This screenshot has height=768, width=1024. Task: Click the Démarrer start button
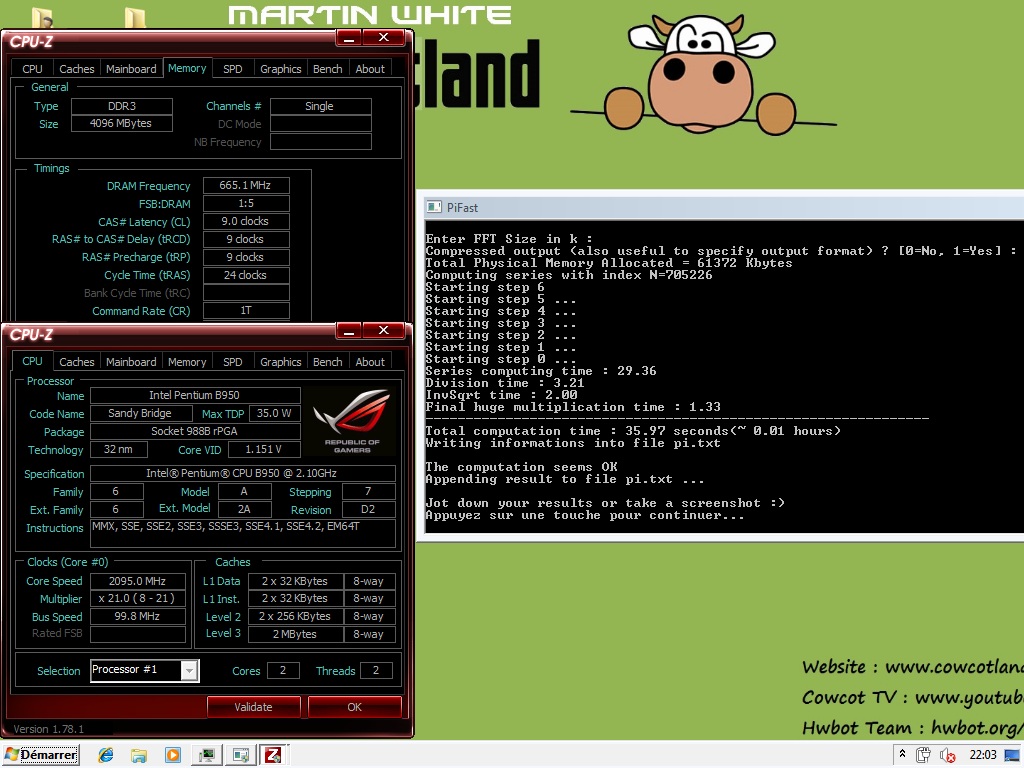pyautogui.click(x=40, y=755)
